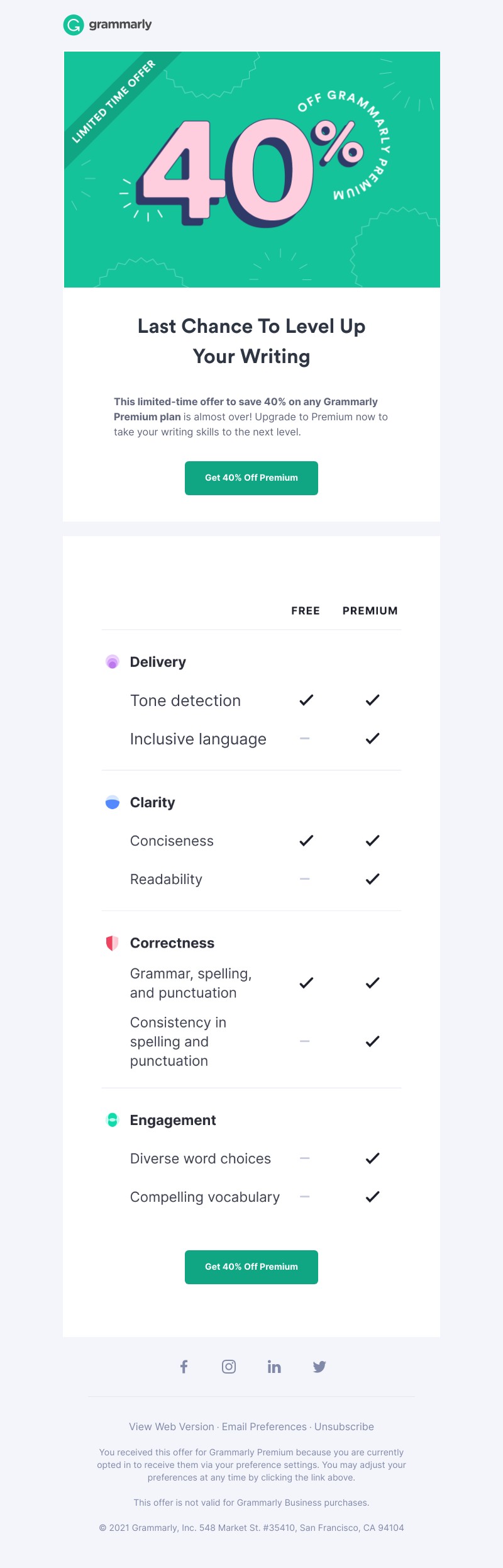Click the Grammarly logo icon
Image resolution: width=503 pixels, height=1568 pixels.
click(74, 25)
